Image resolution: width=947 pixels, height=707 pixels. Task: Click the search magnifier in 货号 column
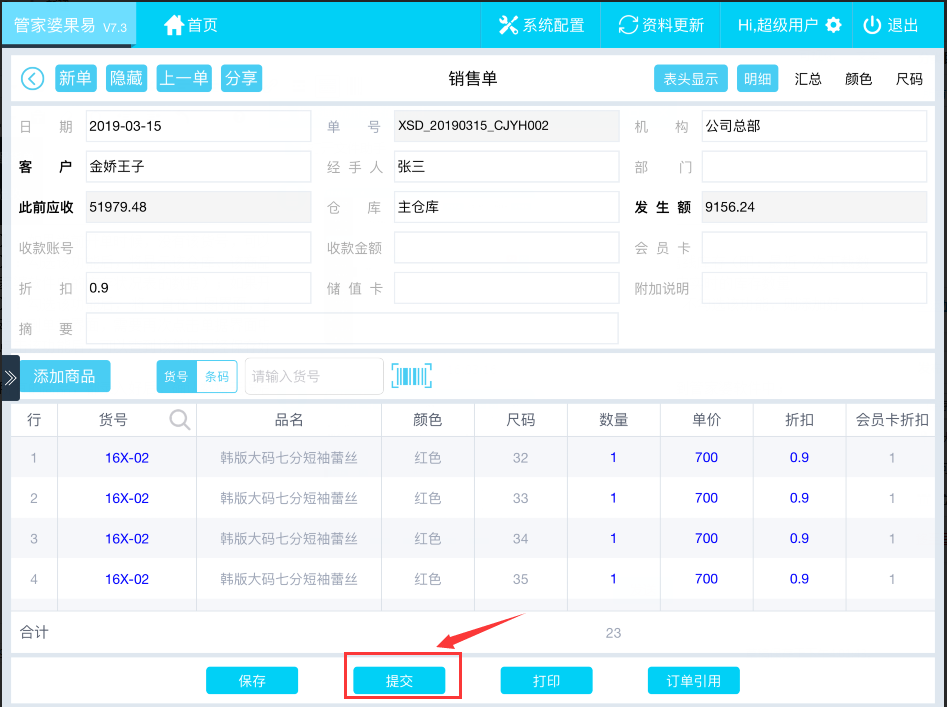(180, 420)
